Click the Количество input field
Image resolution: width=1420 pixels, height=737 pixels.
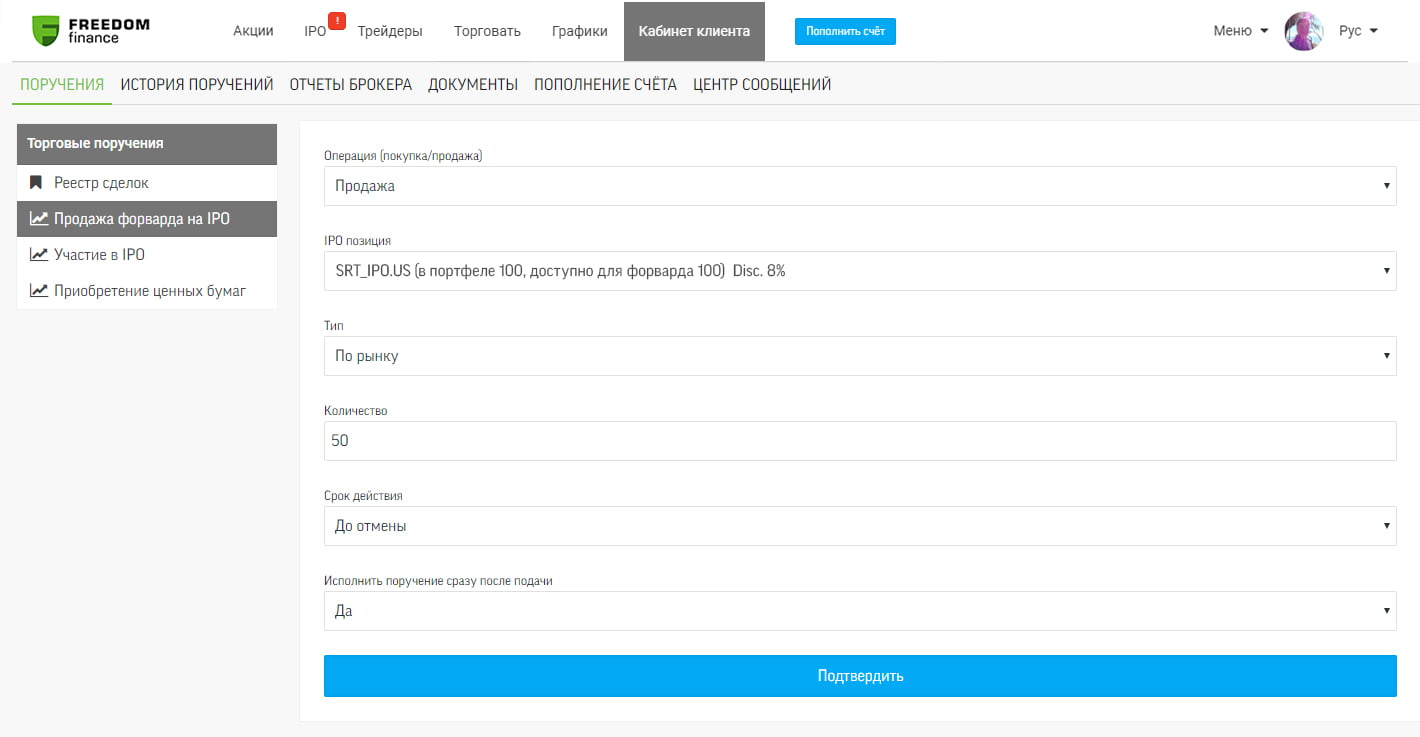859,441
